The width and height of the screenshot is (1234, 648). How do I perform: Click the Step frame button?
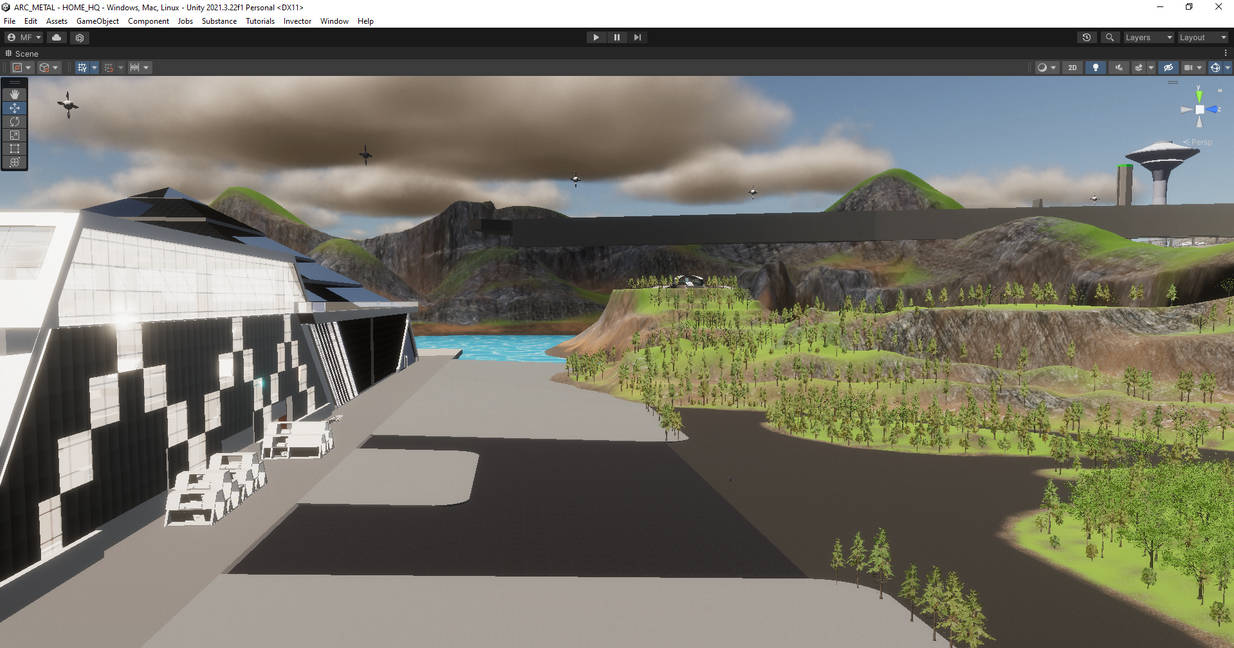(637, 37)
